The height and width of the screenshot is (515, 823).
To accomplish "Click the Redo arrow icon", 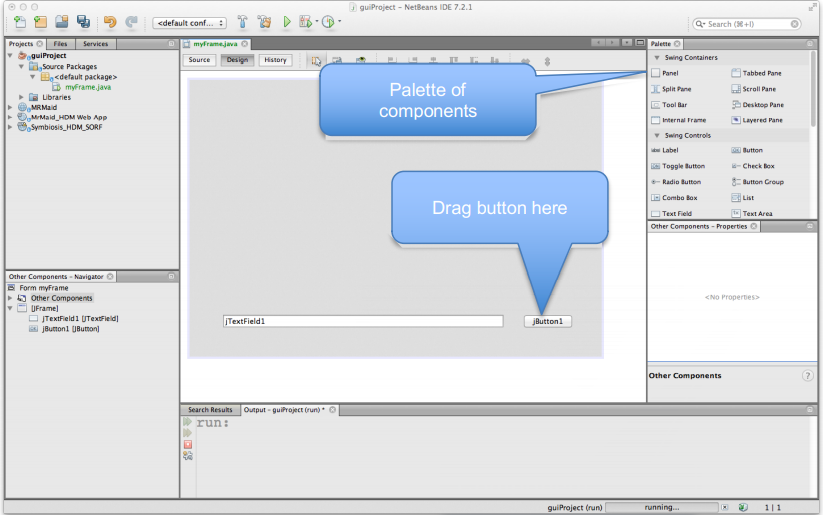I will click(131, 22).
